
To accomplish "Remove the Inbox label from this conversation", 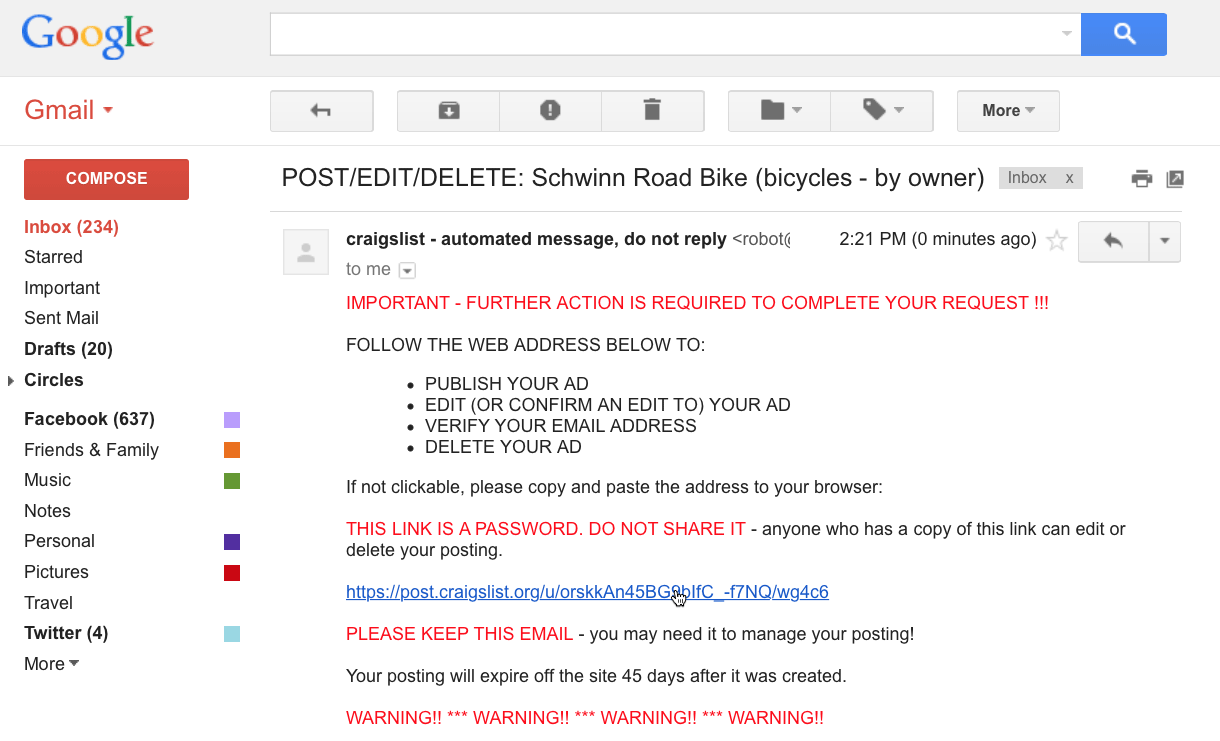I will pos(1068,177).
